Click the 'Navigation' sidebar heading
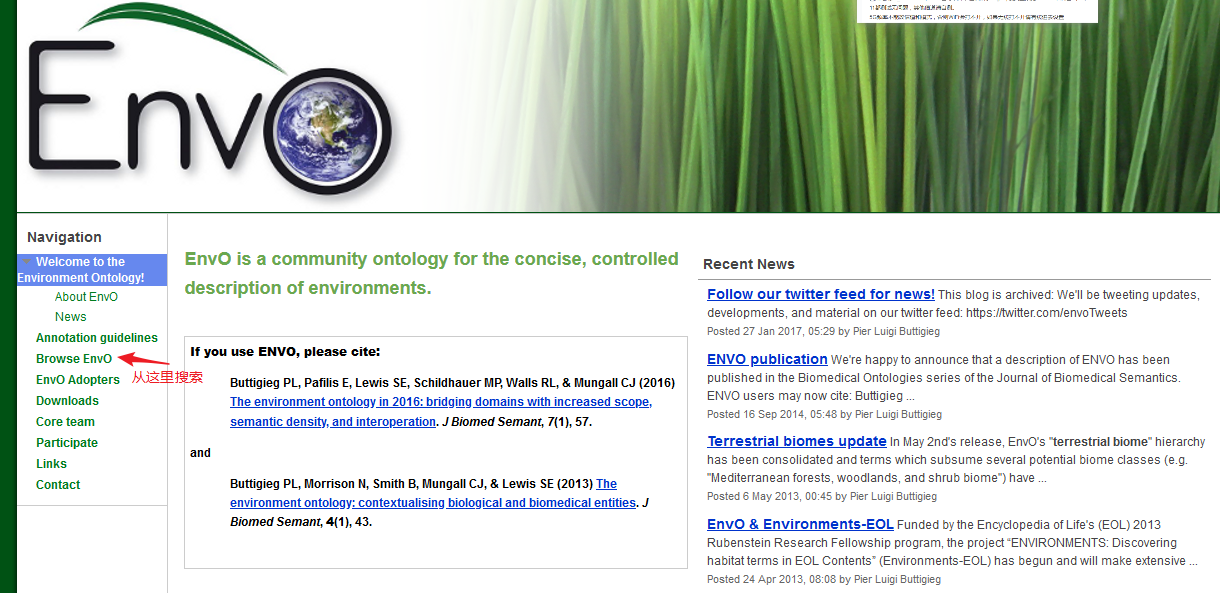Viewport: 1220px width, 593px height. coord(64,237)
